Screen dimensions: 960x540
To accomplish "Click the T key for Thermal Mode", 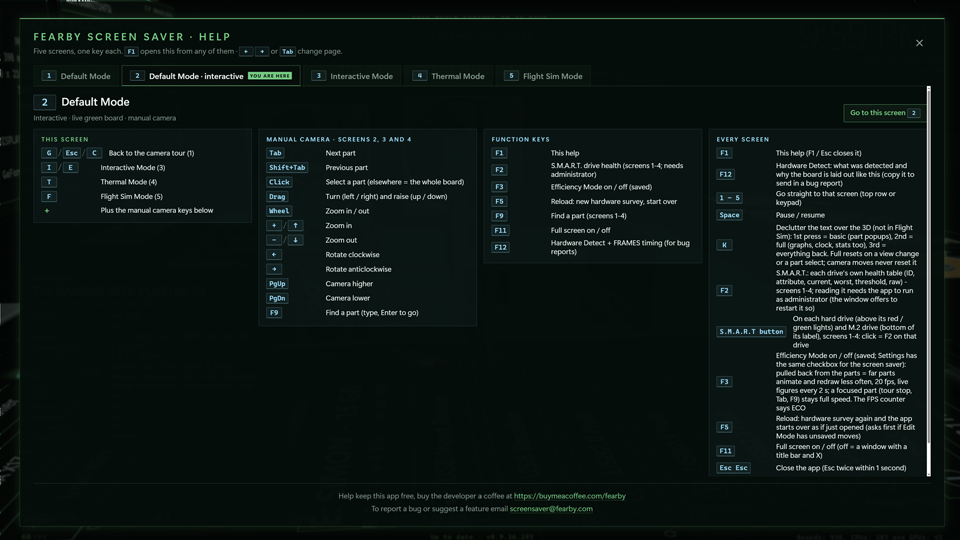I will click(49, 182).
